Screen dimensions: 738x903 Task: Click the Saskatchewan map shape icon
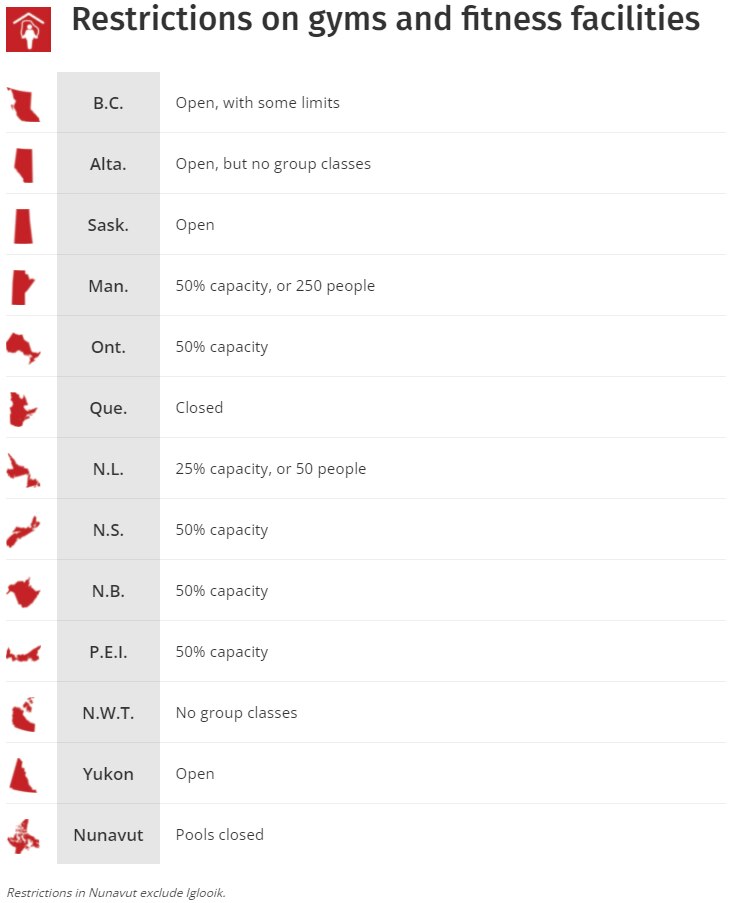[x=23, y=226]
